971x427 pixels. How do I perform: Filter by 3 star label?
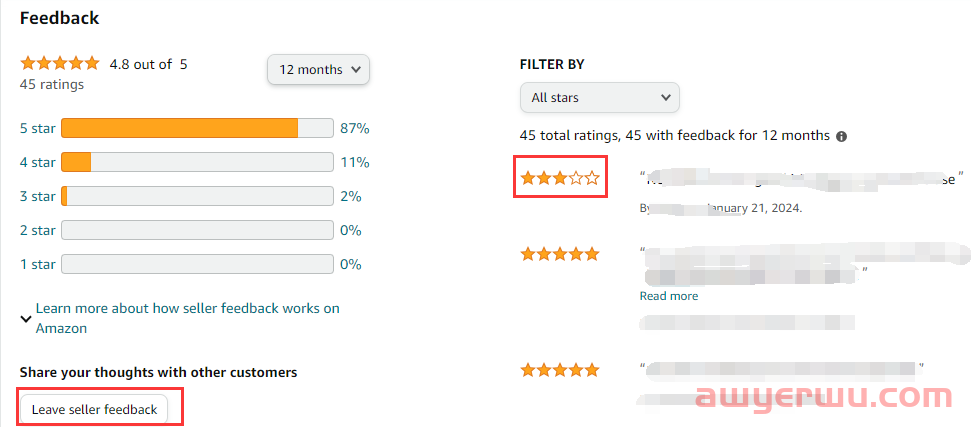pos(38,197)
